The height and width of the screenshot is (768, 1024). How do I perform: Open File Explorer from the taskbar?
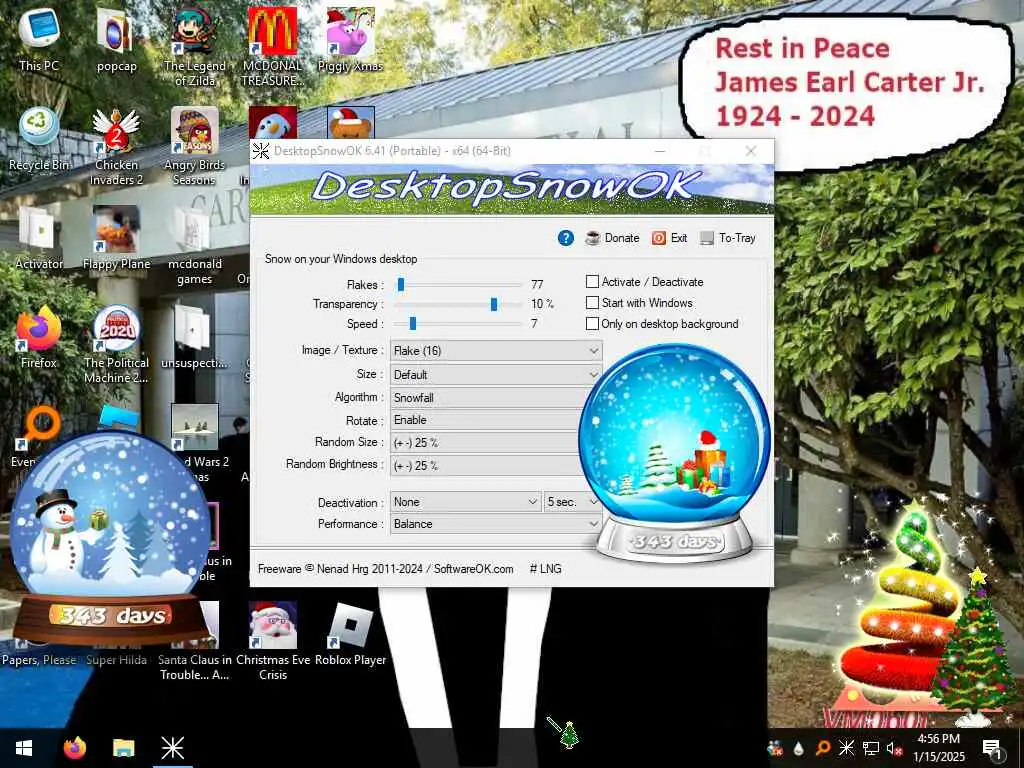[x=123, y=748]
